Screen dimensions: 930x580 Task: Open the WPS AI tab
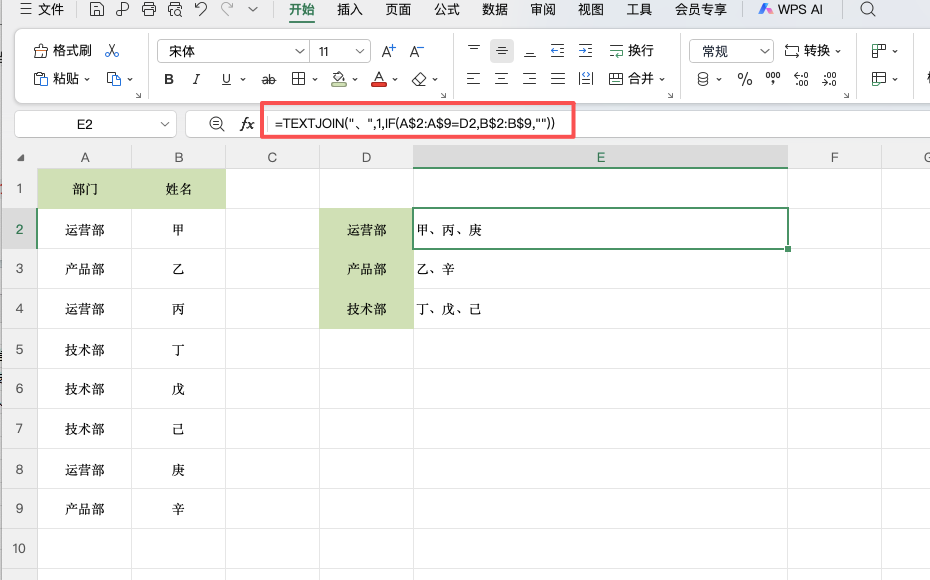pyautogui.click(x=790, y=9)
